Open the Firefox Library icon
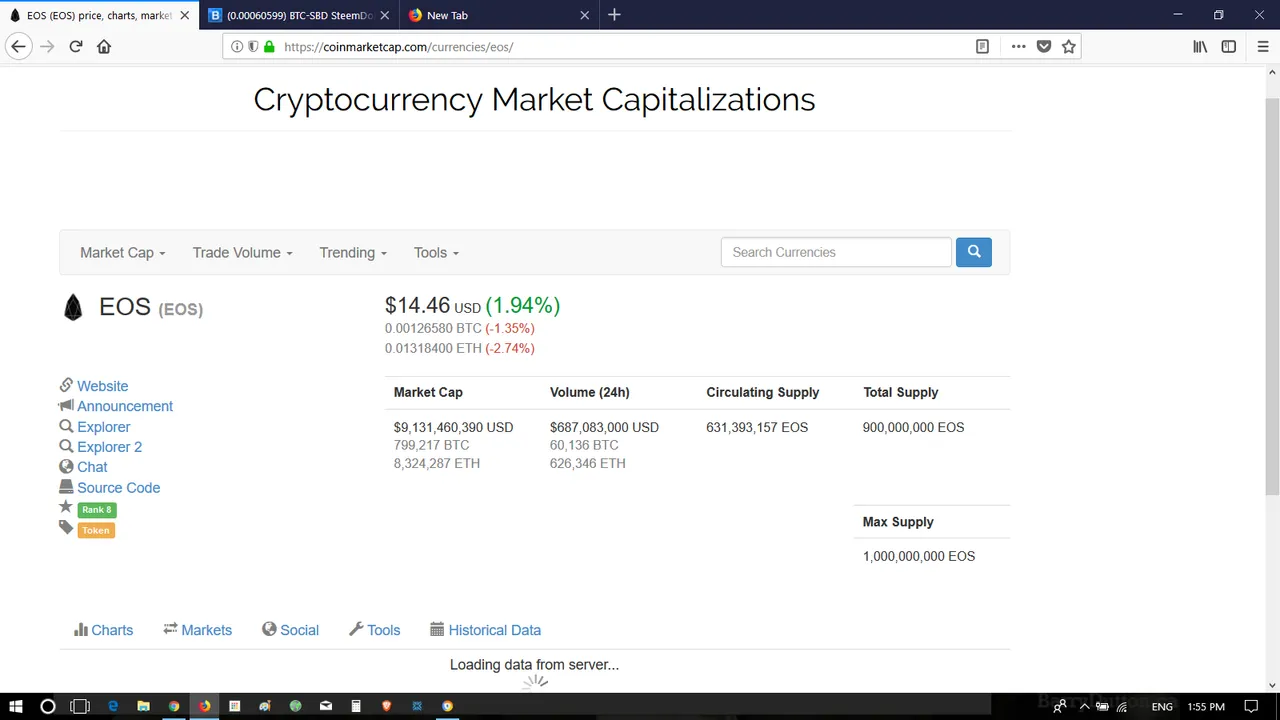Viewport: 1280px width, 720px height. 1200,47
